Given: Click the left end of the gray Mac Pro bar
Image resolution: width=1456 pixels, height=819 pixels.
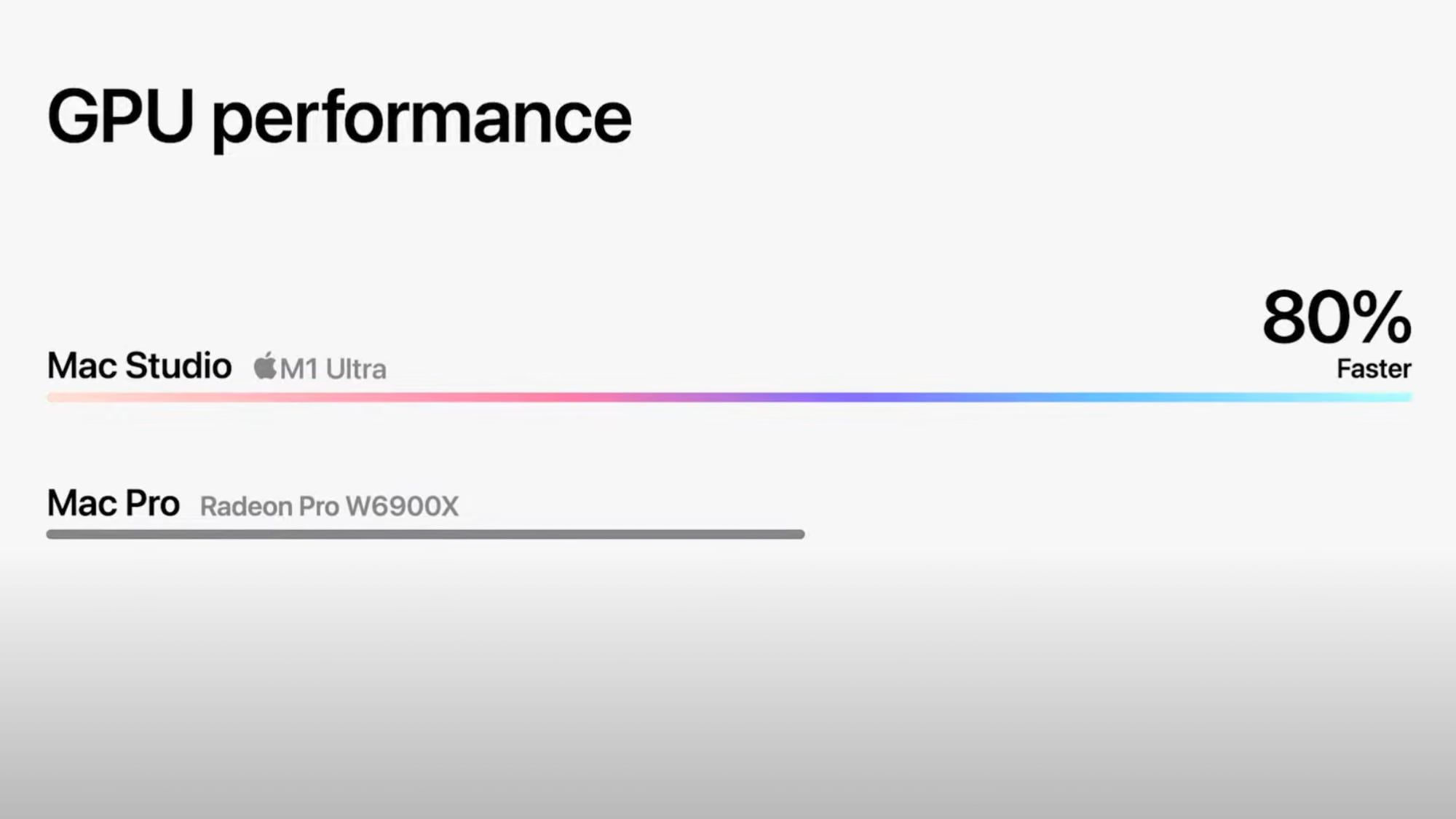Looking at the screenshot, I should [x=52, y=534].
